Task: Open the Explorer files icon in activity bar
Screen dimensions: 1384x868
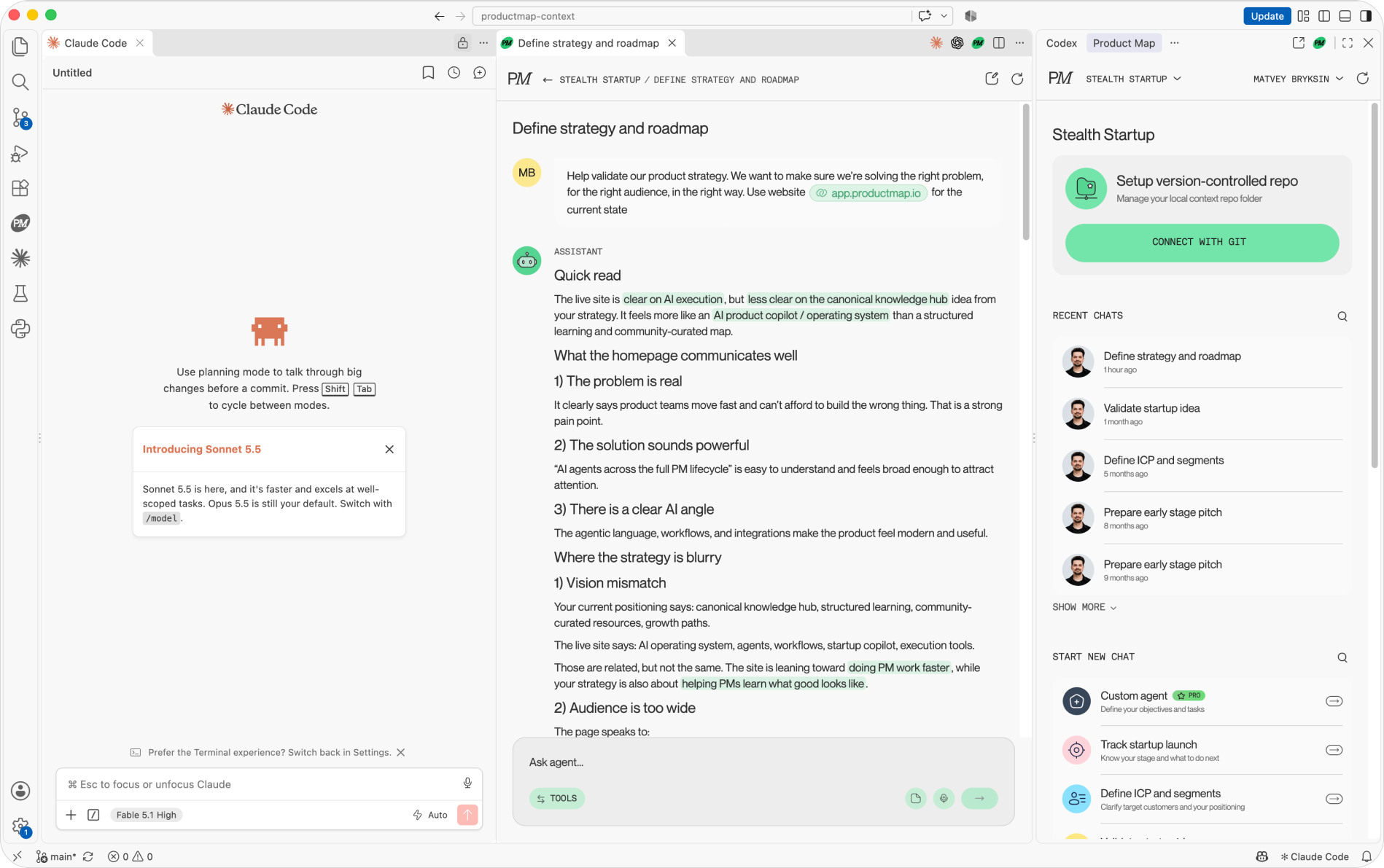Action: tap(20, 47)
